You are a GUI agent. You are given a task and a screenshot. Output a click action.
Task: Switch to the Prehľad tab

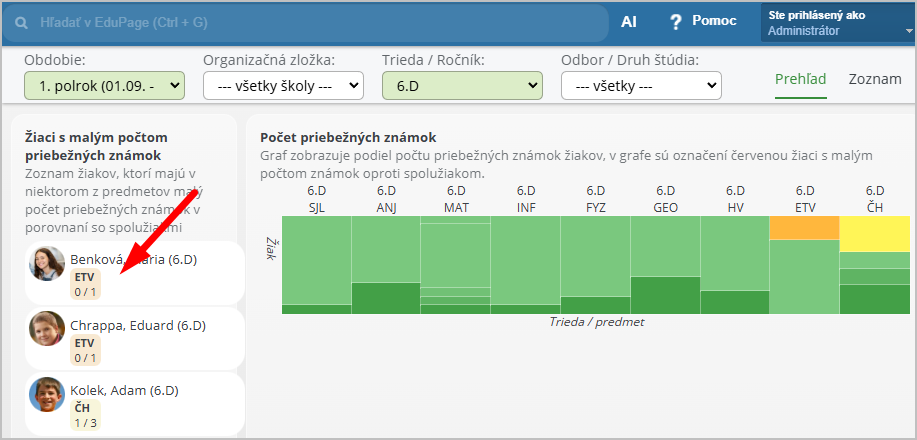coord(801,79)
